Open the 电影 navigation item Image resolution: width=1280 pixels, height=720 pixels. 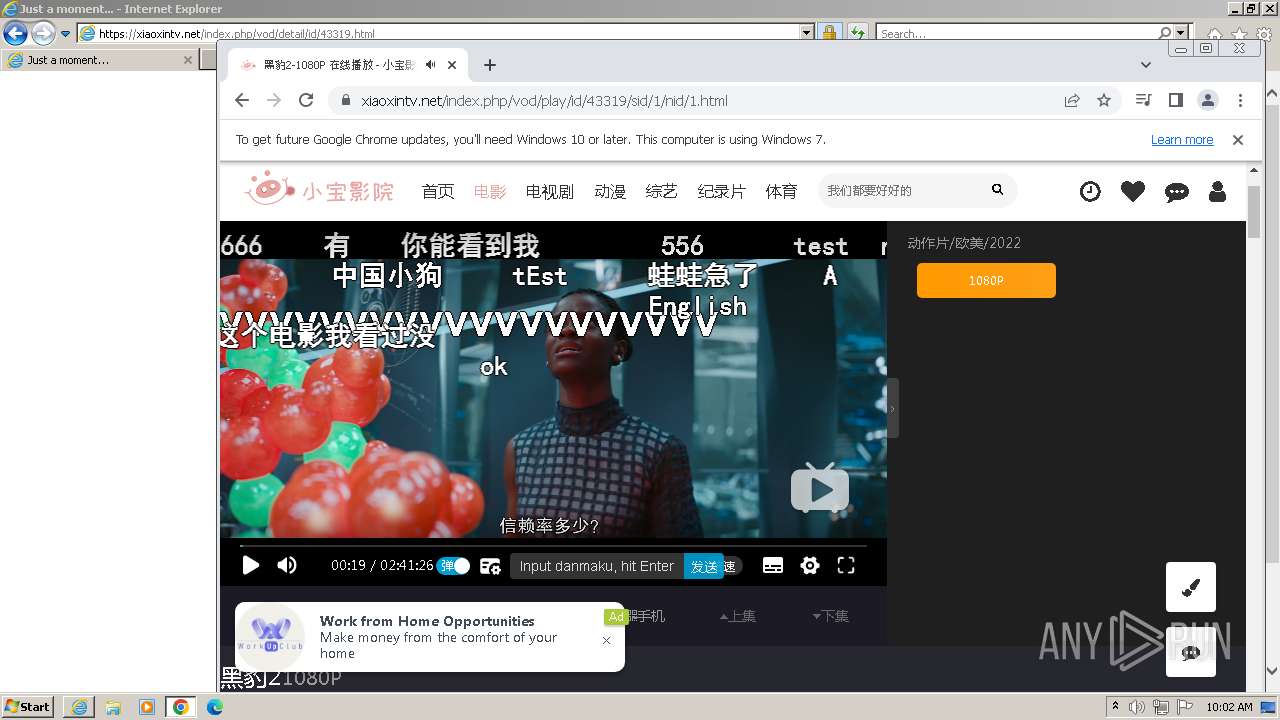coord(490,191)
